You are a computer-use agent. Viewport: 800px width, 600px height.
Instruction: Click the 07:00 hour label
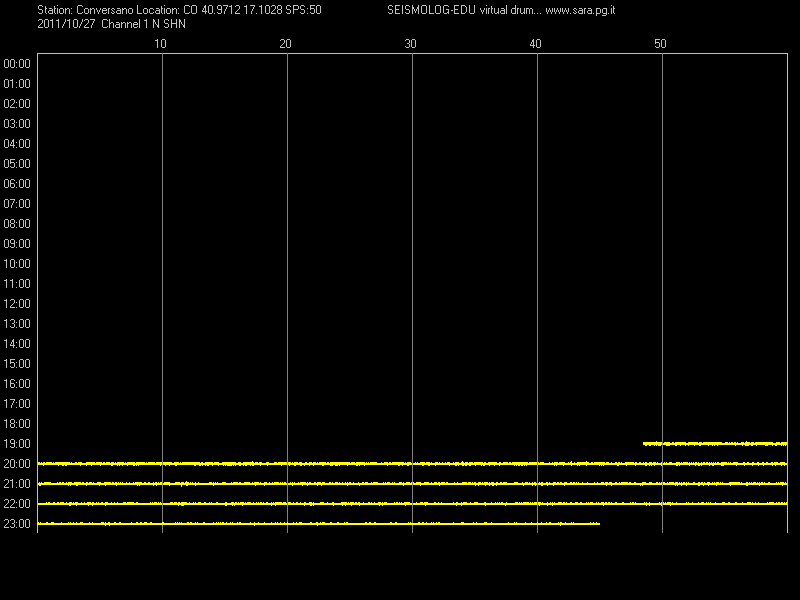[17, 204]
